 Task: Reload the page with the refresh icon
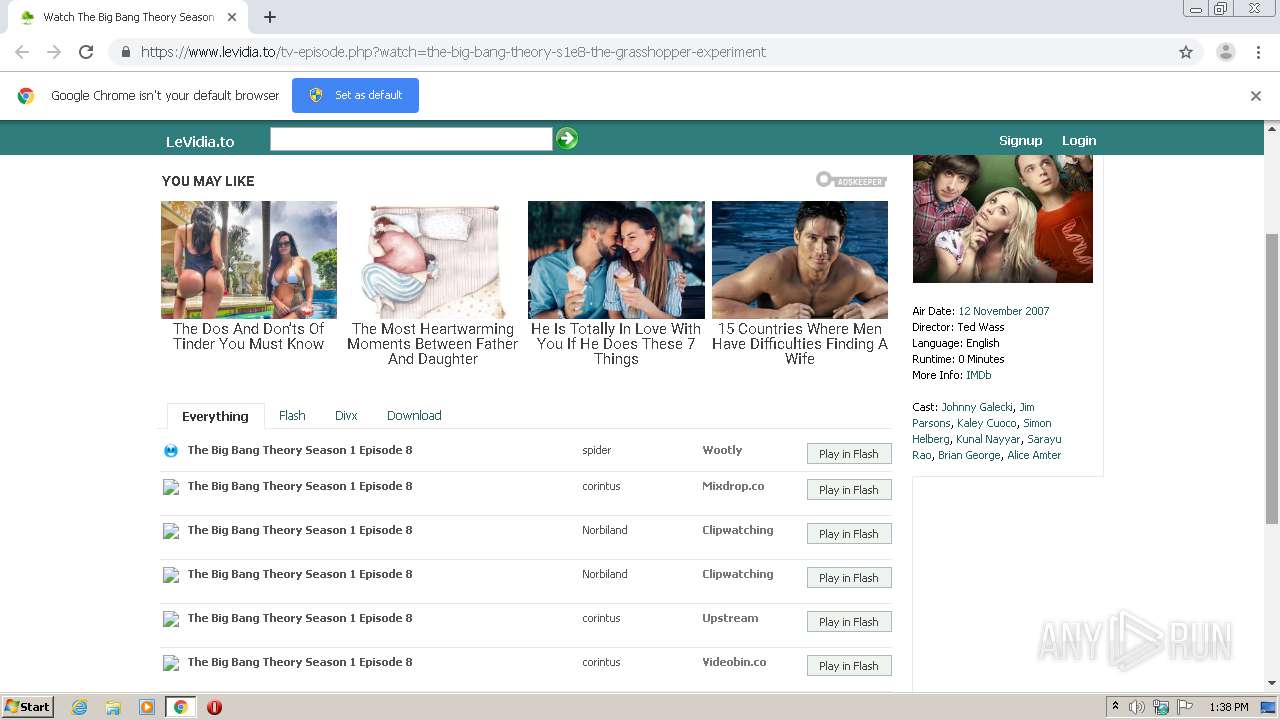(x=86, y=52)
